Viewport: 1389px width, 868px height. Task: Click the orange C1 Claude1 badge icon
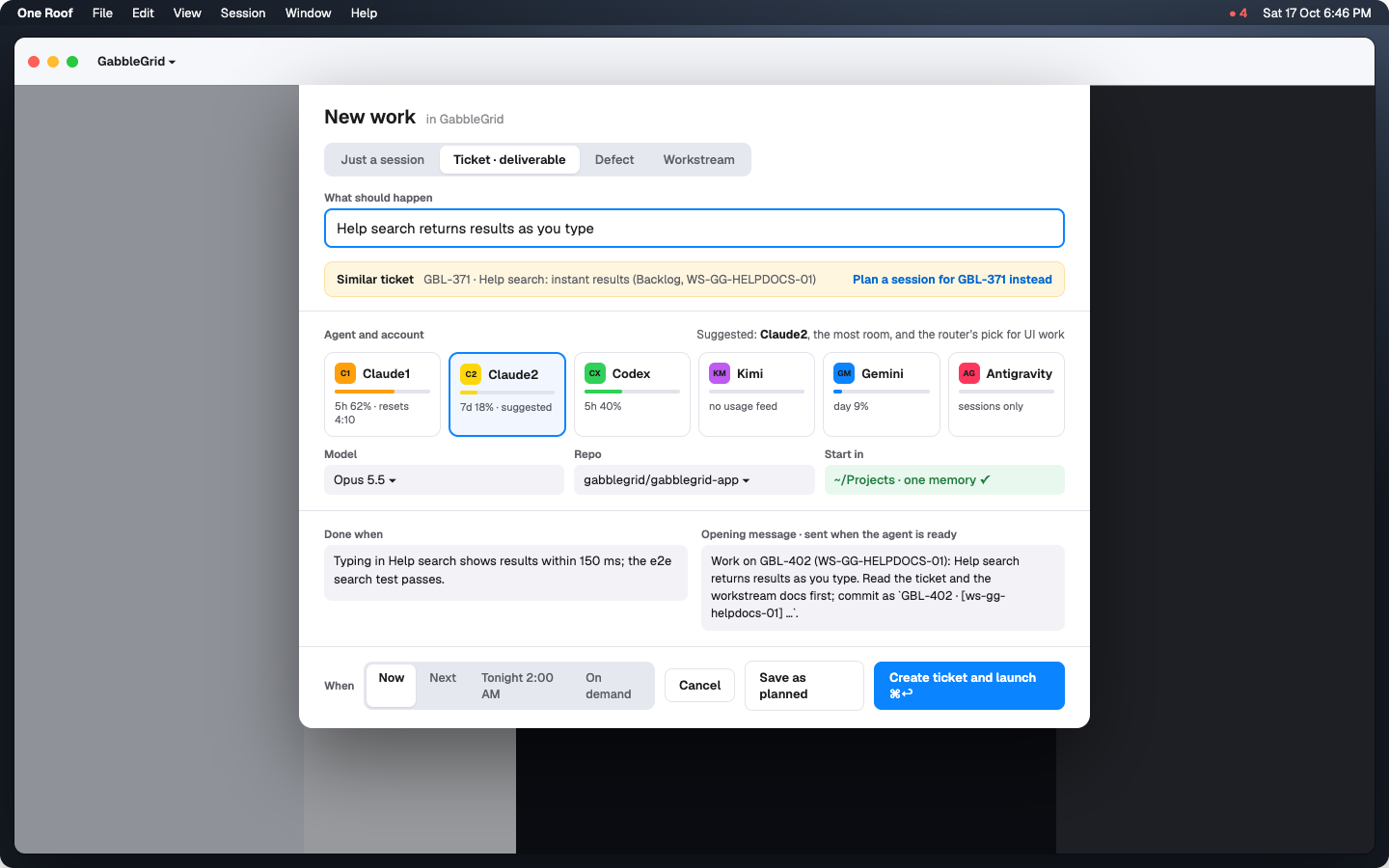click(x=345, y=373)
